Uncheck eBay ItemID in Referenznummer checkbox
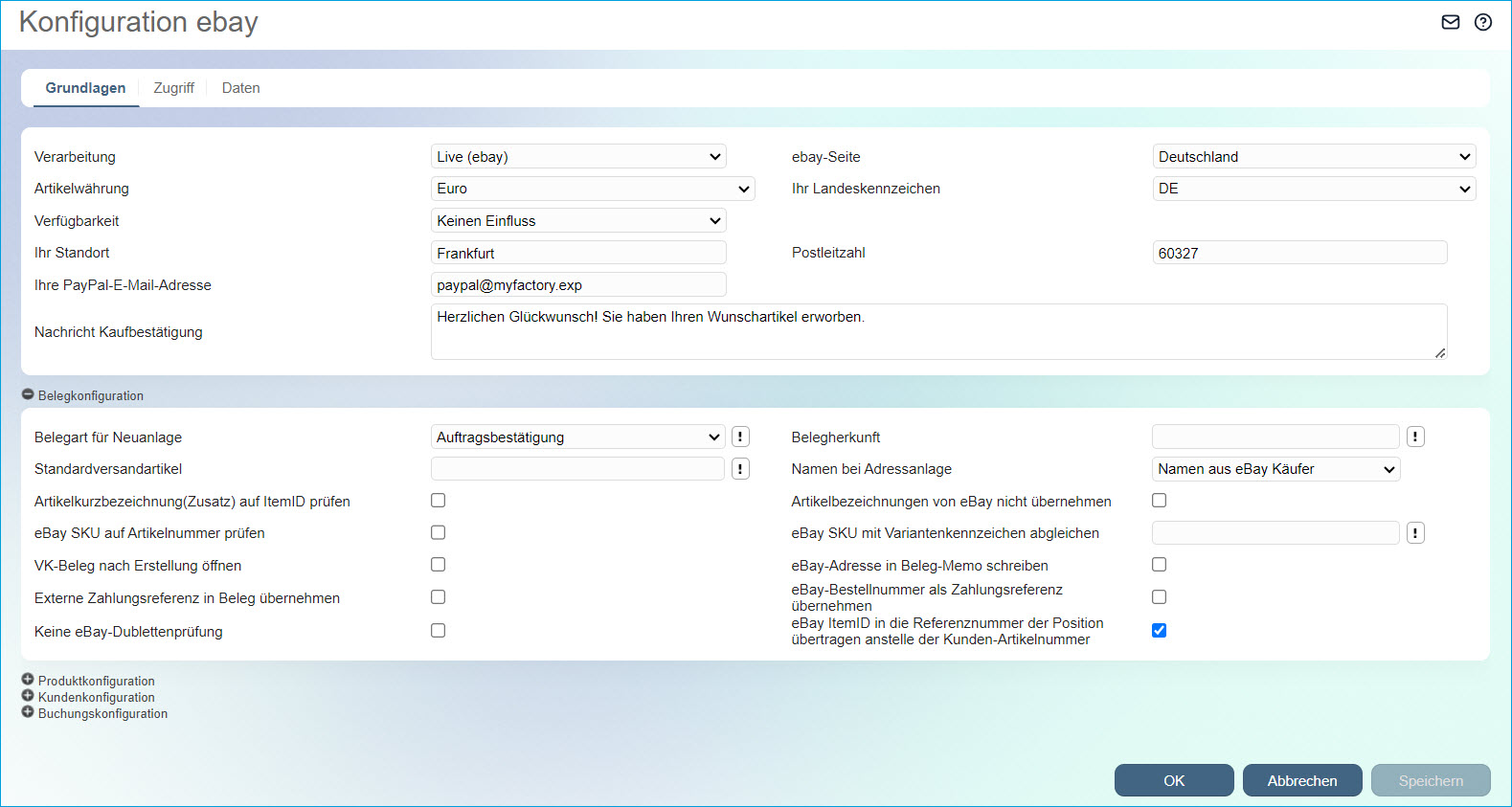The width and height of the screenshot is (1512, 807). click(x=1159, y=630)
